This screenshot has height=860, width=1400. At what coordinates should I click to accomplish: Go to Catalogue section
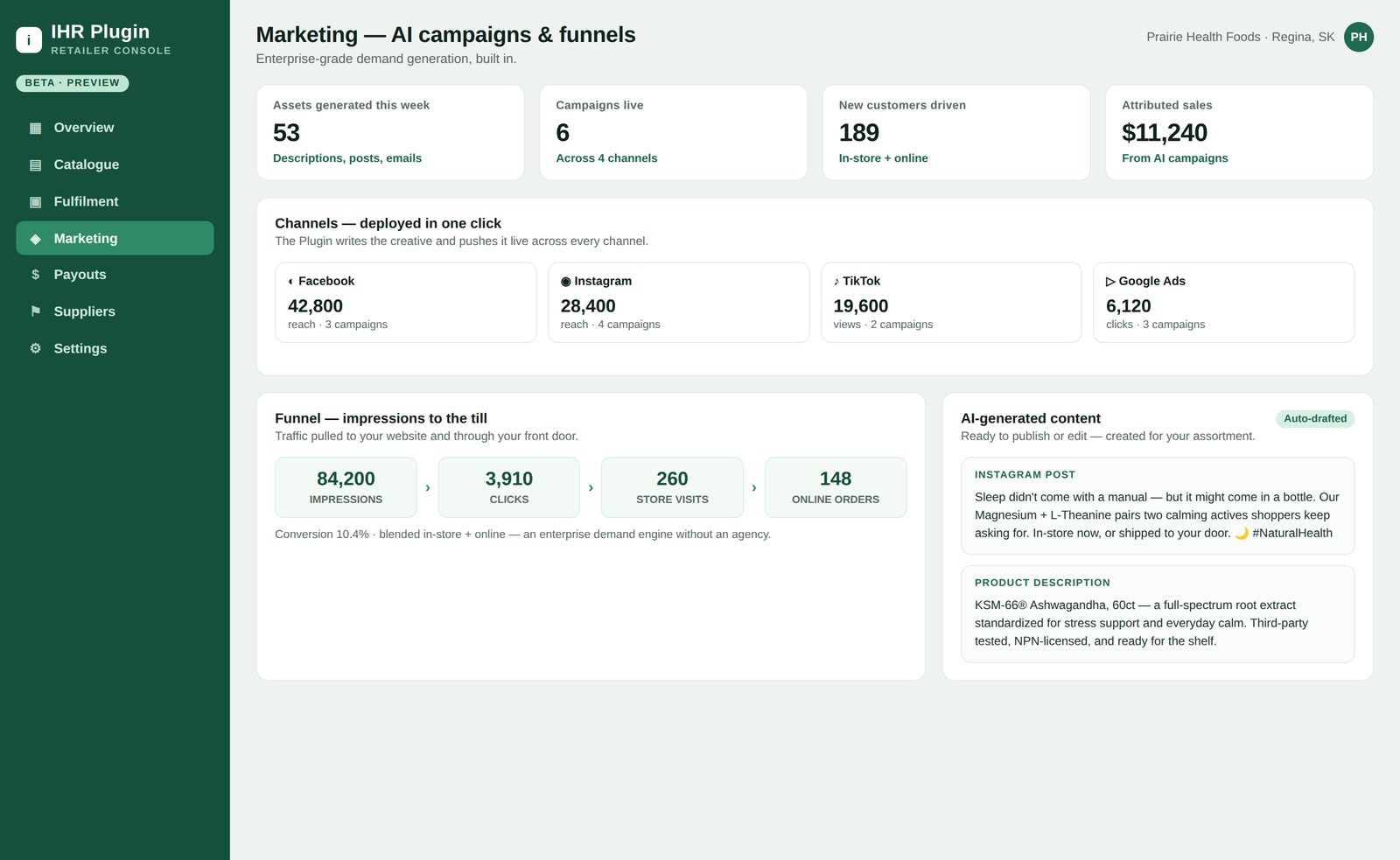(x=115, y=164)
